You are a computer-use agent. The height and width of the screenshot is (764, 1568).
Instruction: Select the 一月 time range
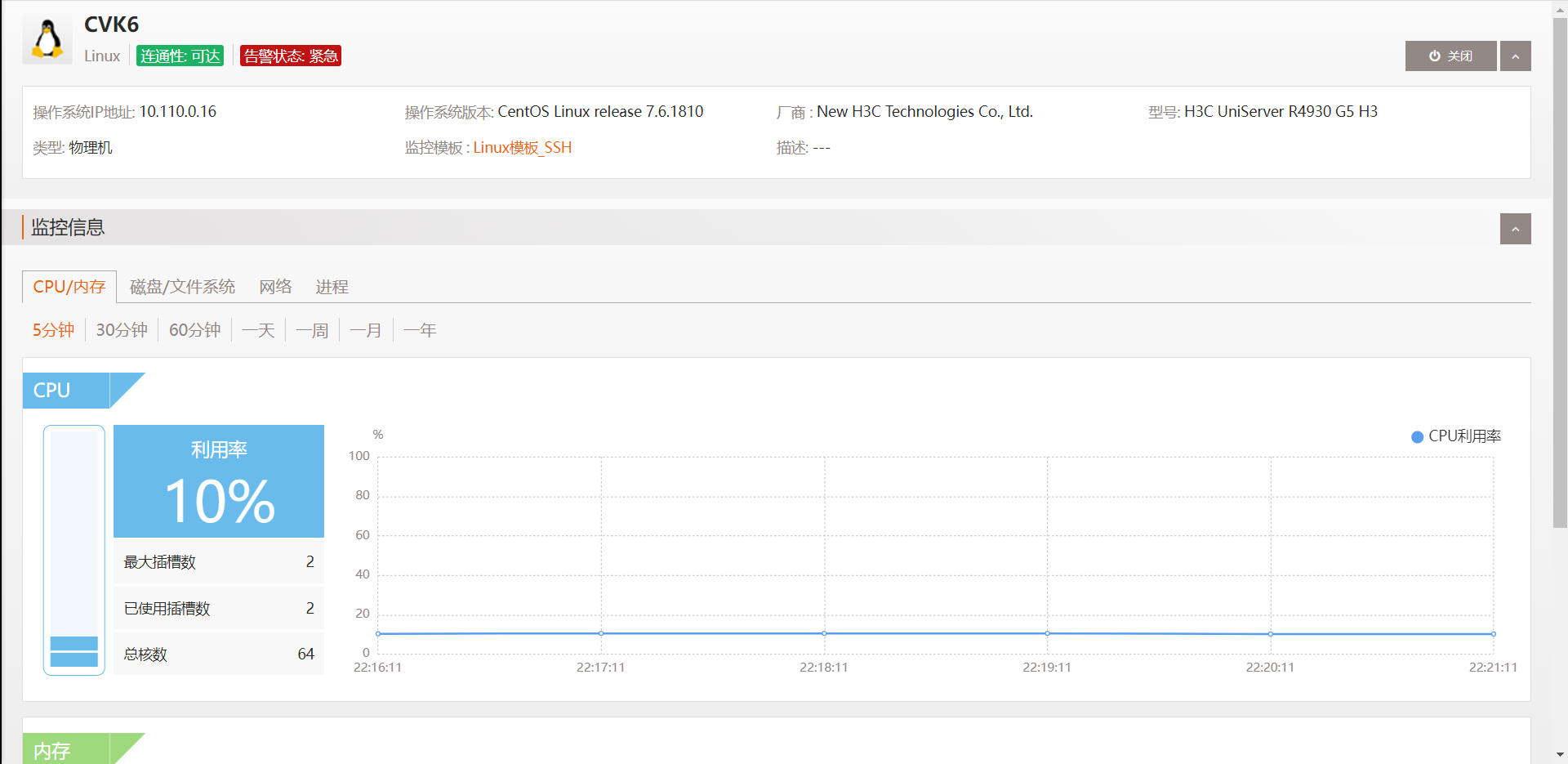(x=365, y=330)
